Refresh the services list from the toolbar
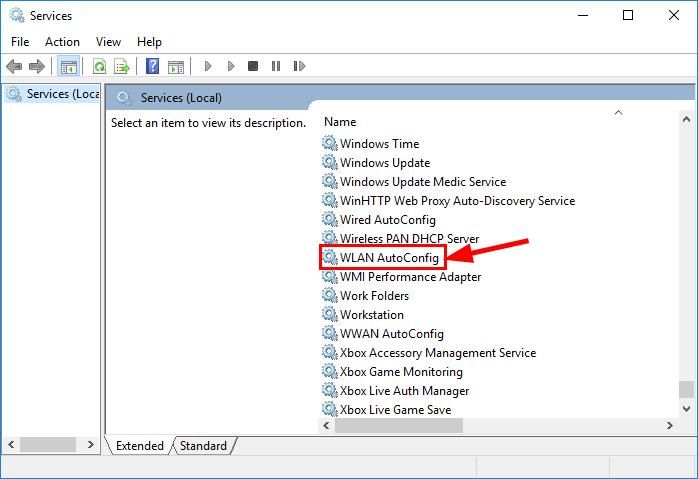 (x=99, y=67)
